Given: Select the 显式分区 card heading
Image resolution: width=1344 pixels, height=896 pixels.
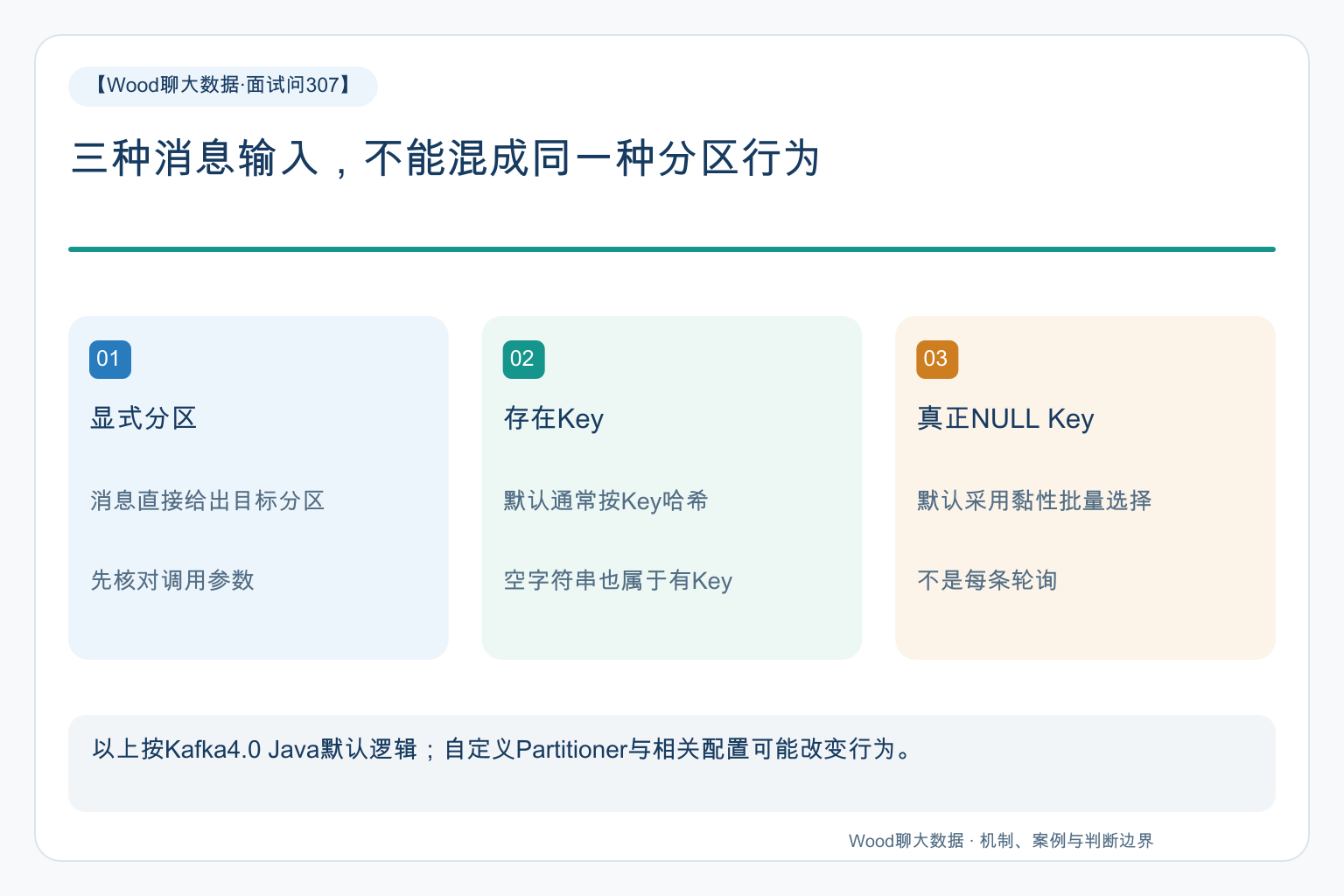Looking at the screenshot, I should tap(143, 418).
